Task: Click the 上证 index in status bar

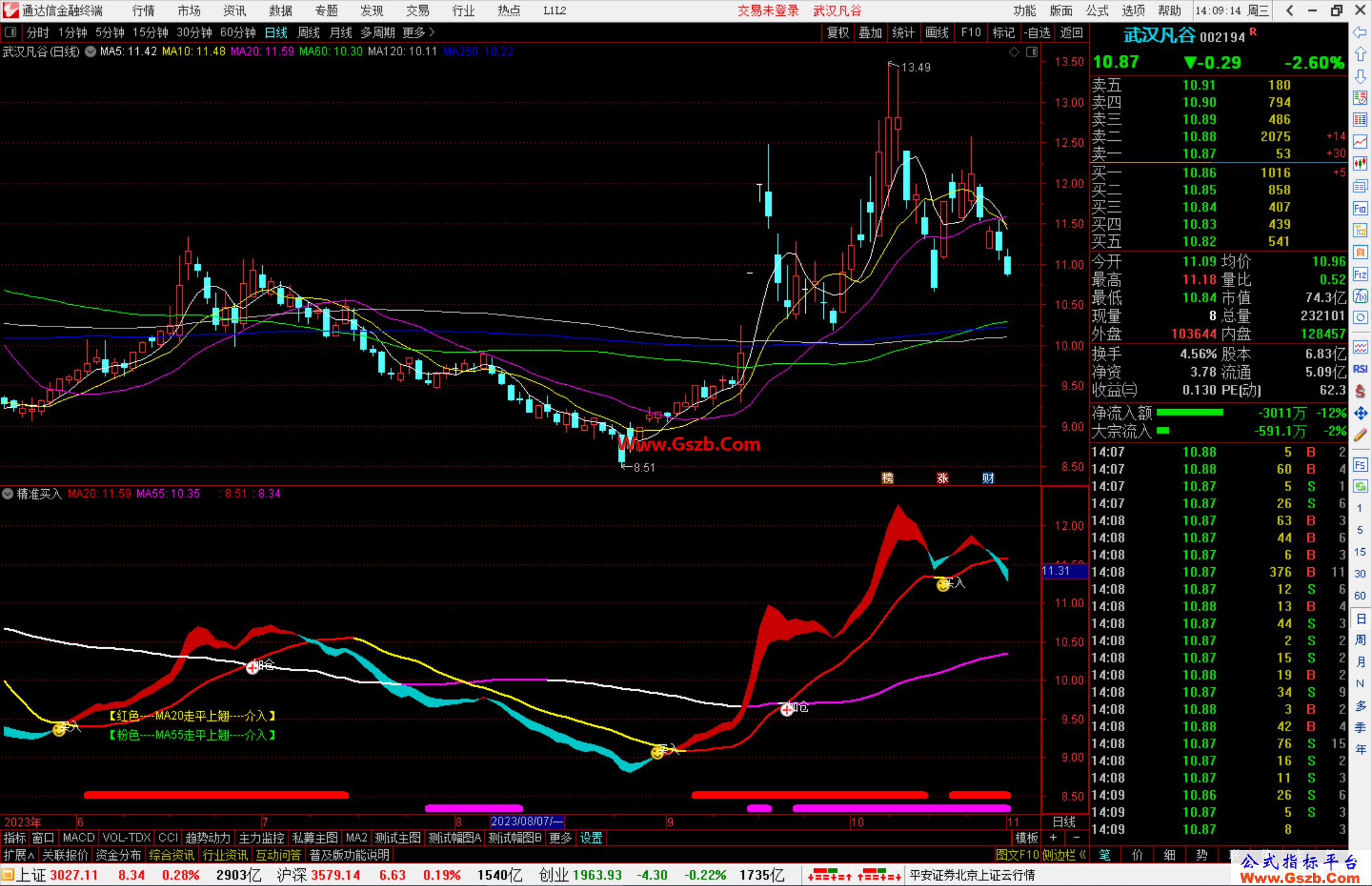Action: [32, 875]
